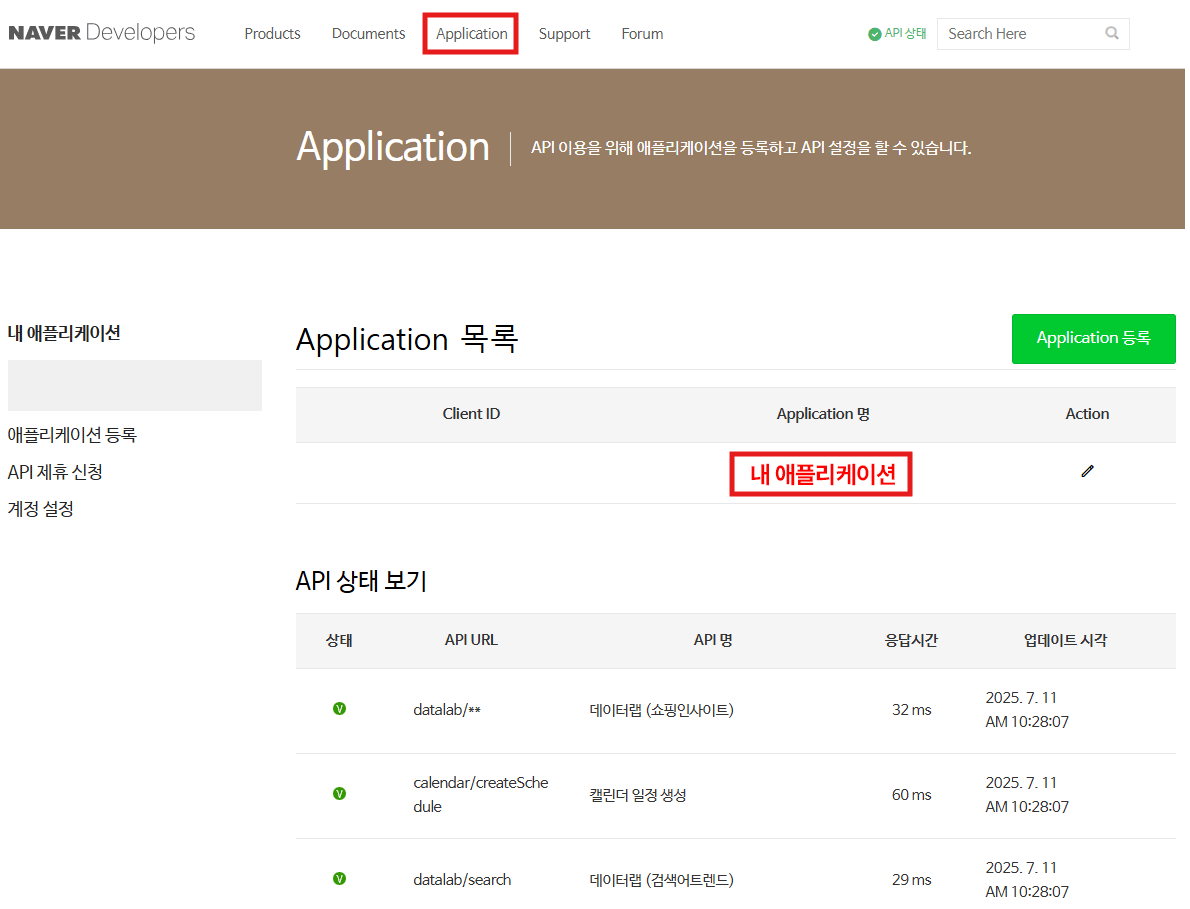Click the Application 목록 heading
The image size is (1190, 909).
407,339
